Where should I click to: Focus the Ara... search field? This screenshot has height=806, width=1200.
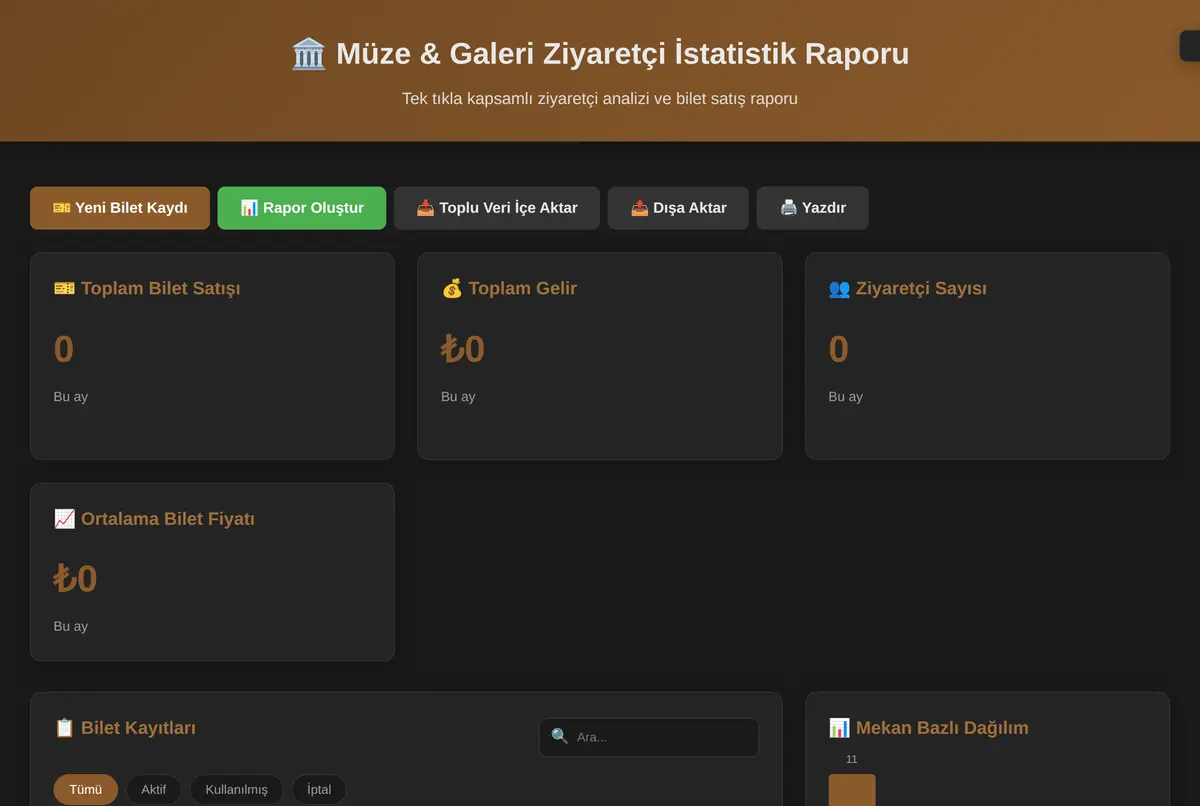pos(649,737)
